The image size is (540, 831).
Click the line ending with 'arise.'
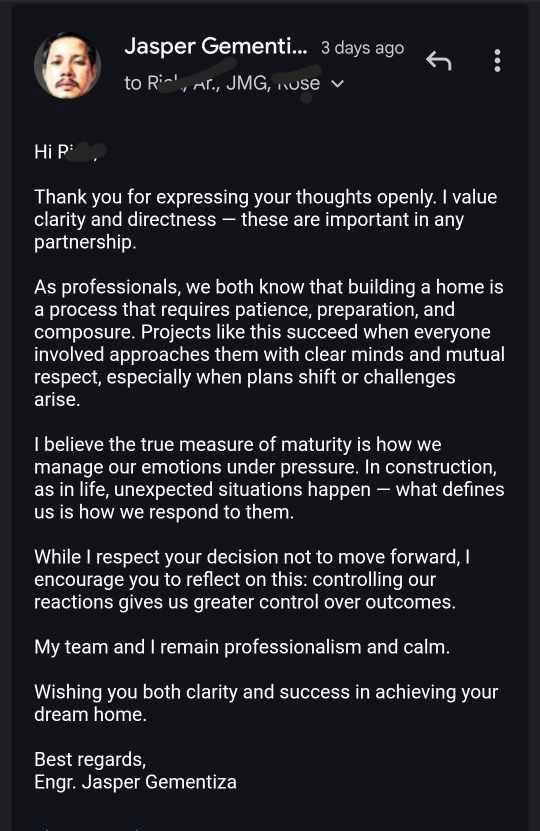click(x=57, y=400)
